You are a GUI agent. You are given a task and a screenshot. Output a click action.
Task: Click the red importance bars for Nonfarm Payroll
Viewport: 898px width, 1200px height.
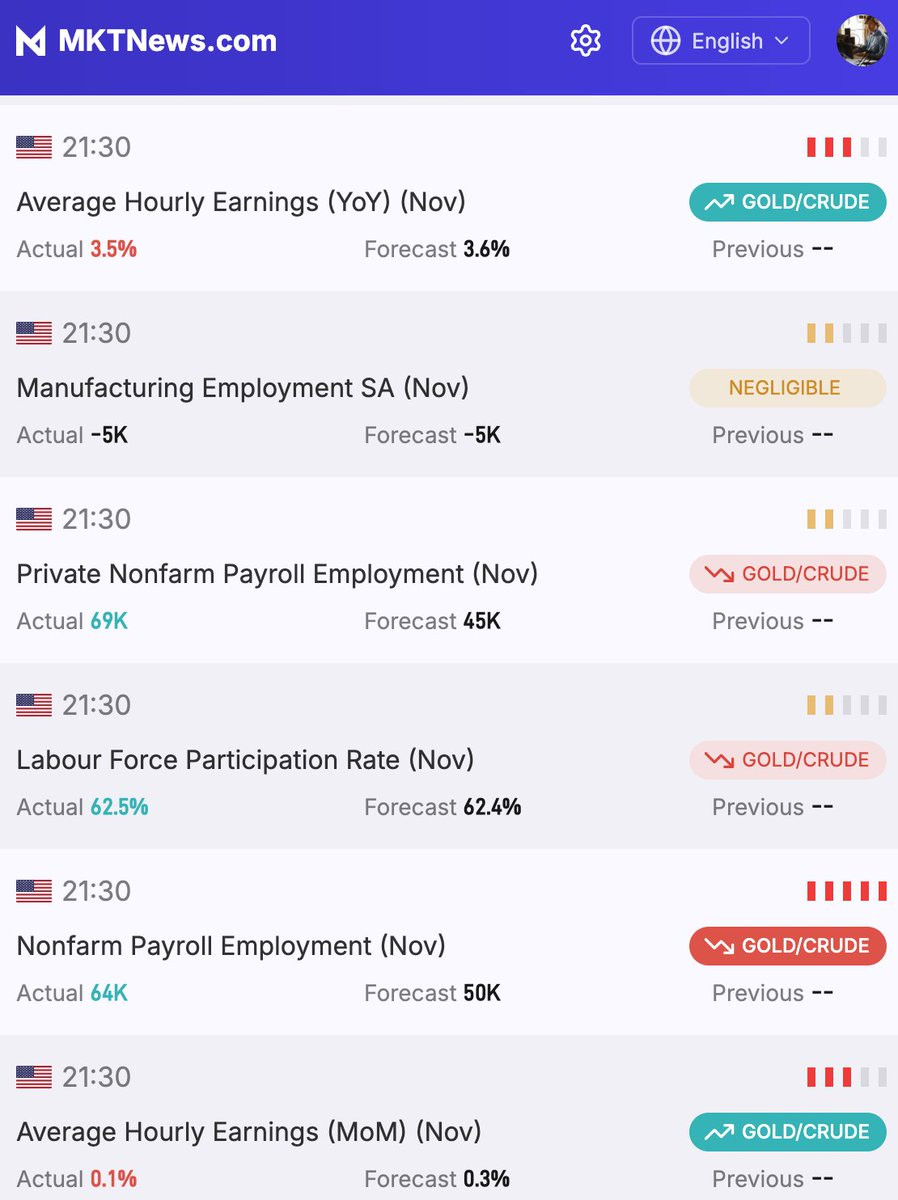pos(847,891)
